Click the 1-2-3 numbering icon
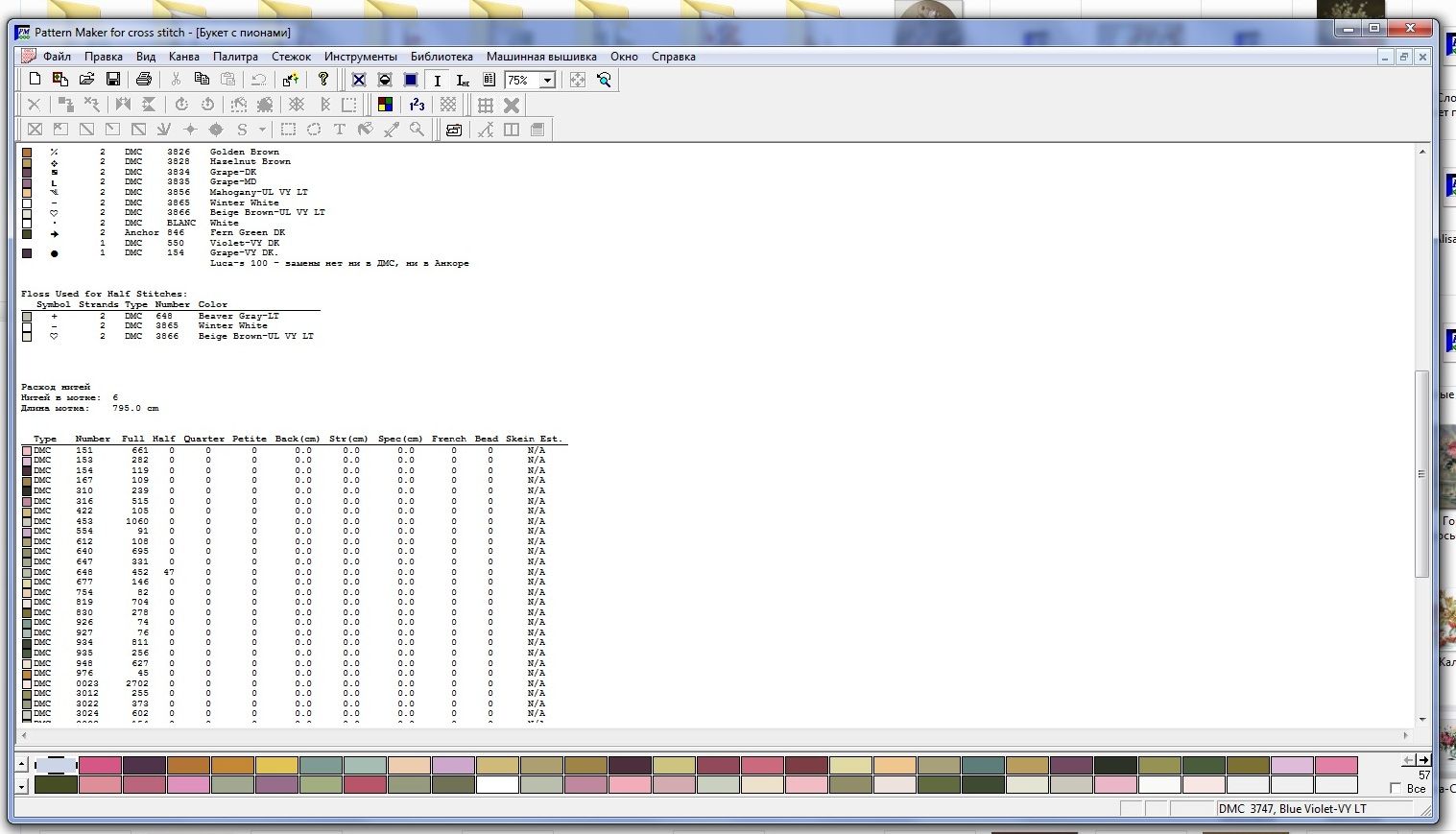The width and height of the screenshot is (1456, 834). click(417, 105)
